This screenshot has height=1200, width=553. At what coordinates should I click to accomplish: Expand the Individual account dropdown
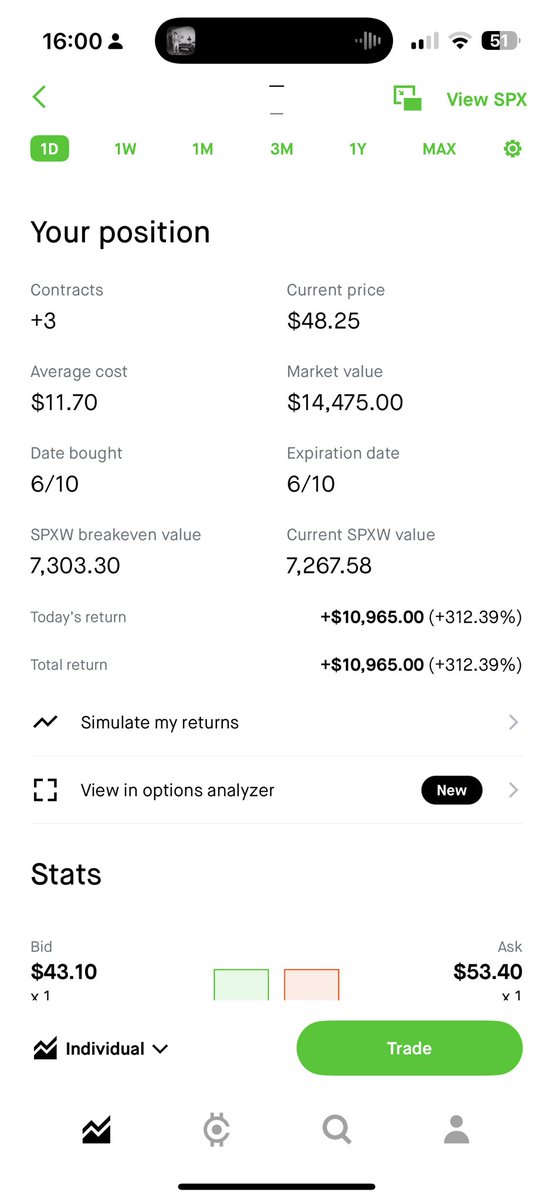100,1049
